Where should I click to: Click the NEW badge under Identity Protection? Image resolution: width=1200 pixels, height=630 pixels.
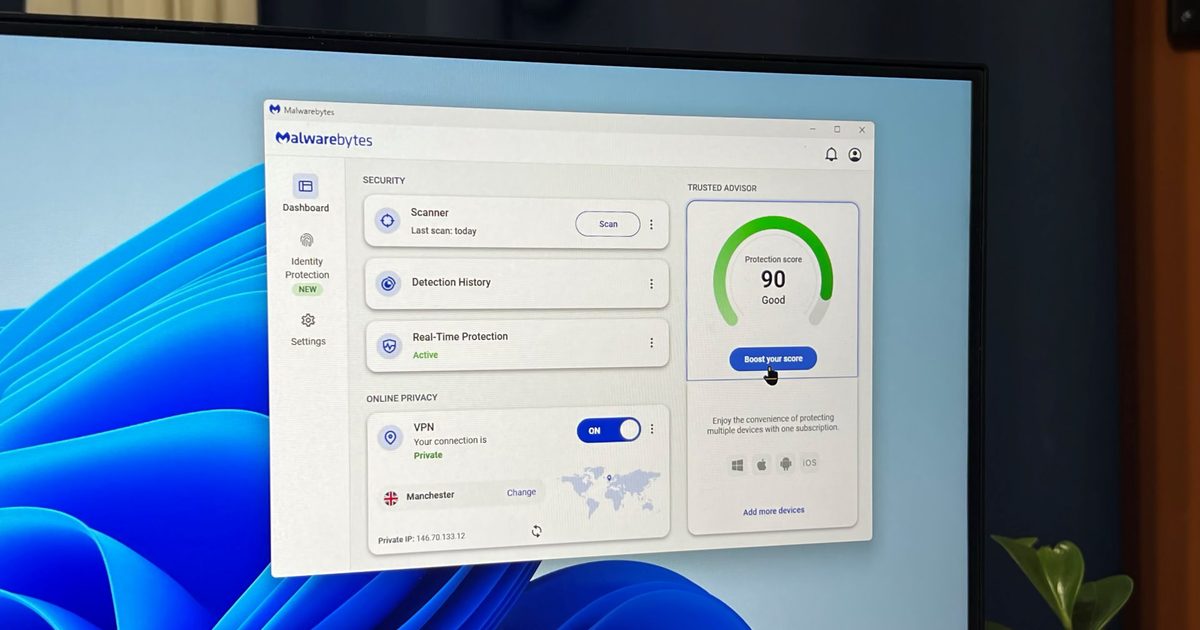[x=307, y=289]
